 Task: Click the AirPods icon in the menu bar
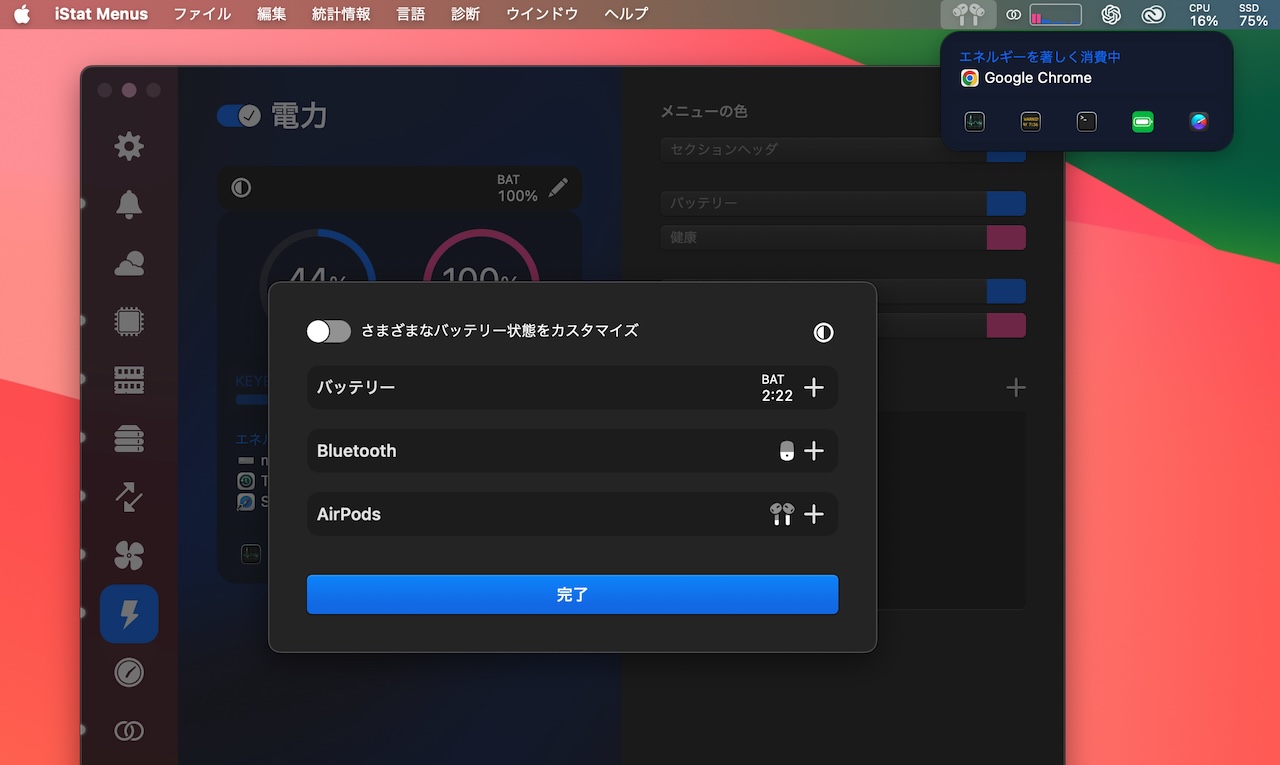point(968,14)
